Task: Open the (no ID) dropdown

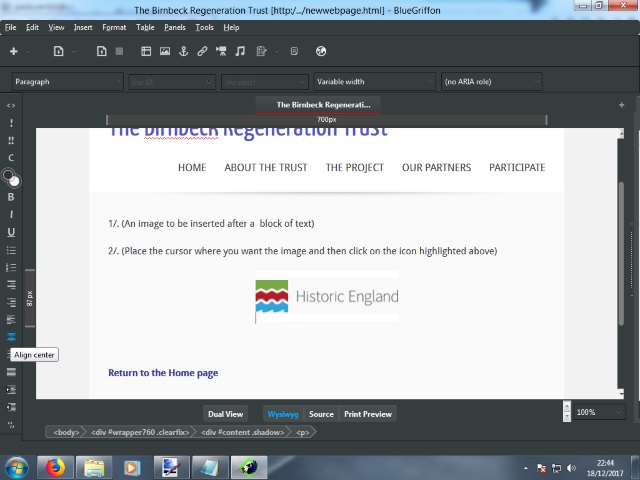Action: click(x=172, y=82)
